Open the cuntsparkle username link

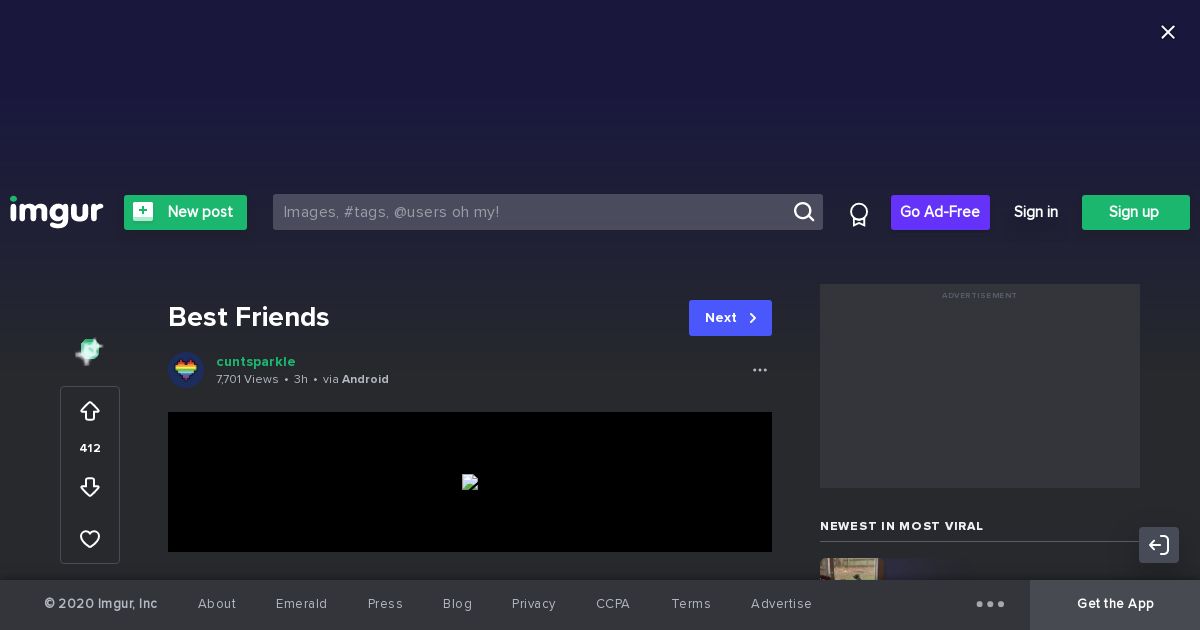coord(256,361)
